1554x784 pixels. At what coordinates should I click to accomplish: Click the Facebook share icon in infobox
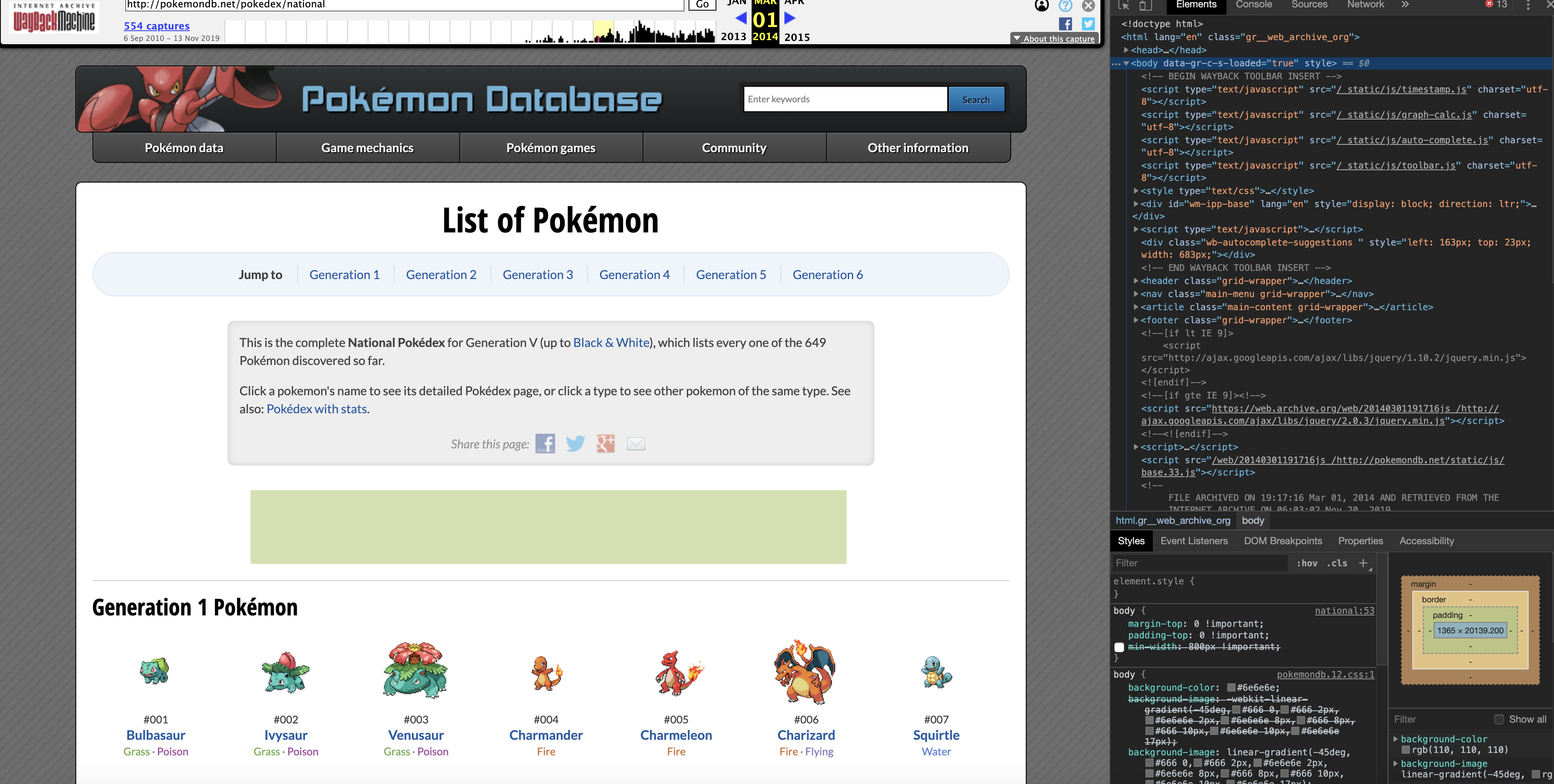tap(545, 444)
